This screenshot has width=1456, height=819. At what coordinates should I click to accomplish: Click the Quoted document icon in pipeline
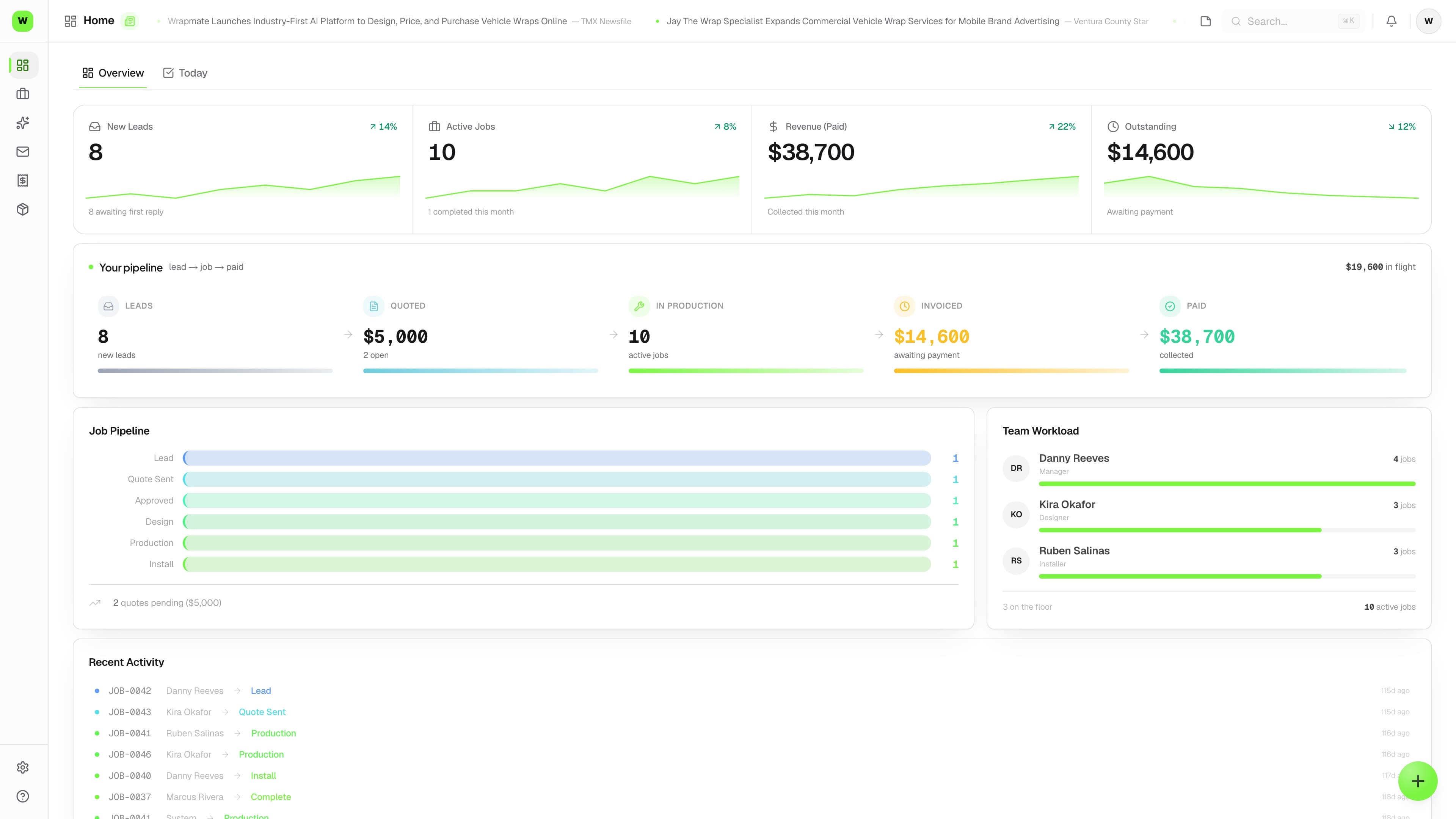coord(373,306)
